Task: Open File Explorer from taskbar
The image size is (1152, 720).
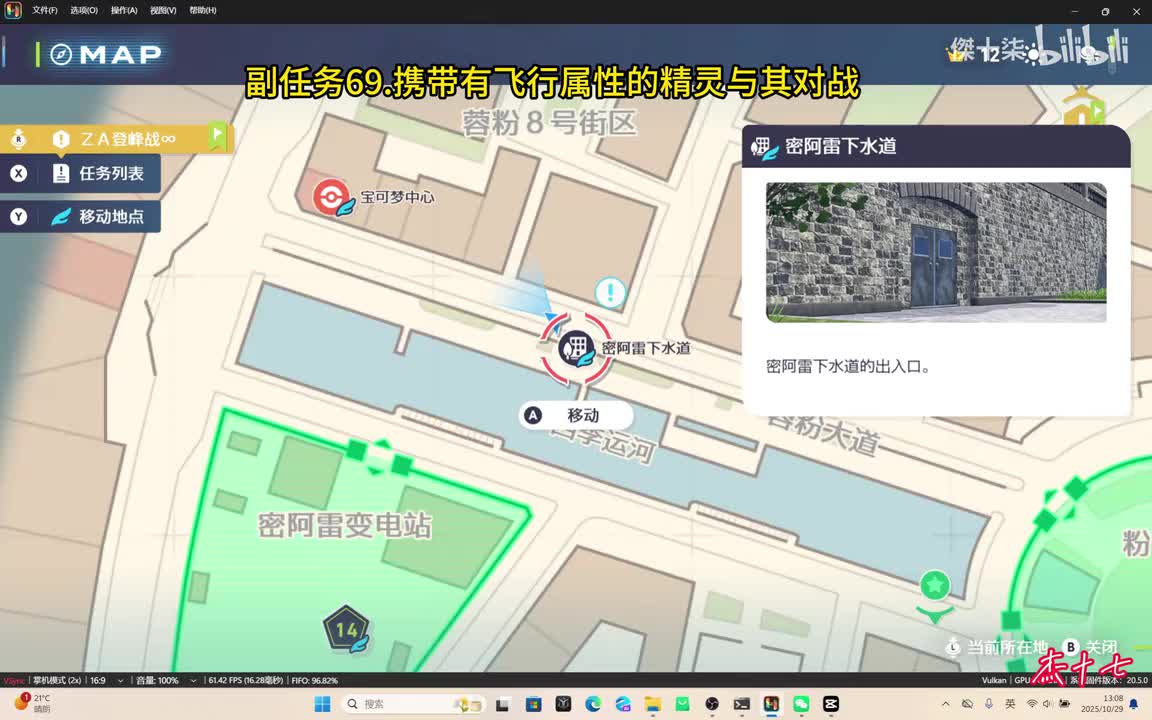Action: click(652, 704)
